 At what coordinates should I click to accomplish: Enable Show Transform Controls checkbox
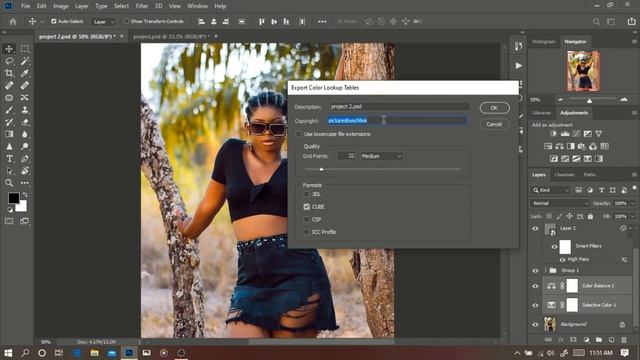(x=127, y=21)
